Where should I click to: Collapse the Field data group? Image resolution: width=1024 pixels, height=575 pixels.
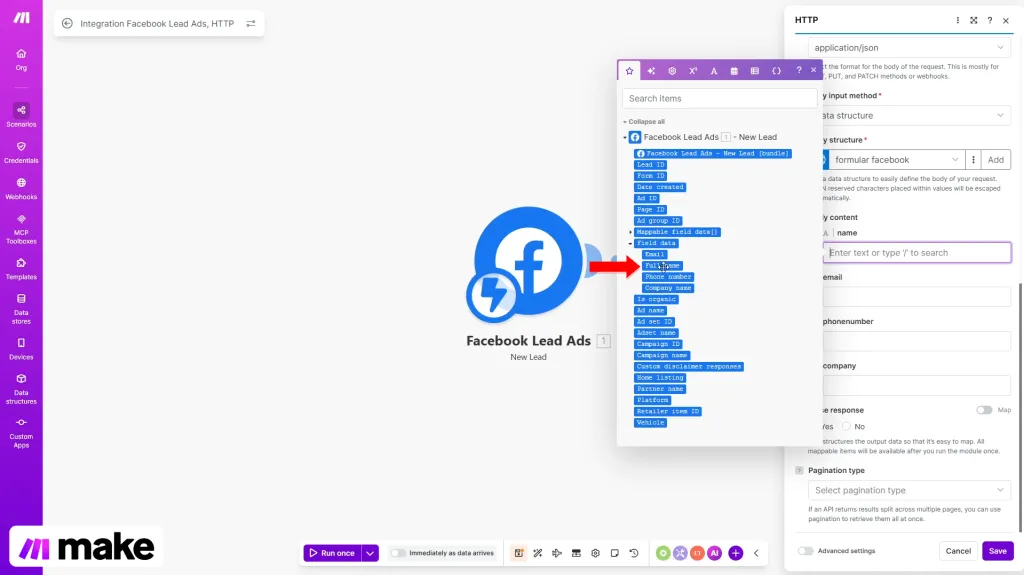(x=631, y=243)
